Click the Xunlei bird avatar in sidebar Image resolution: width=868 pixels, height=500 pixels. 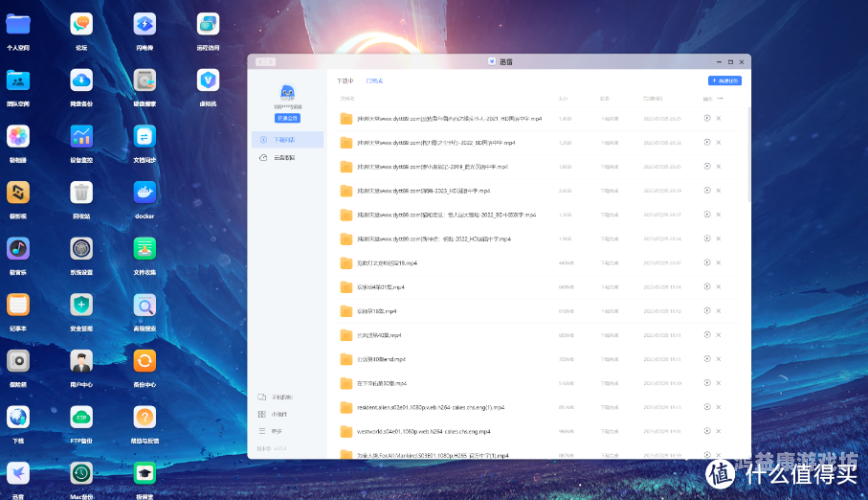click(x=287, y=93)
